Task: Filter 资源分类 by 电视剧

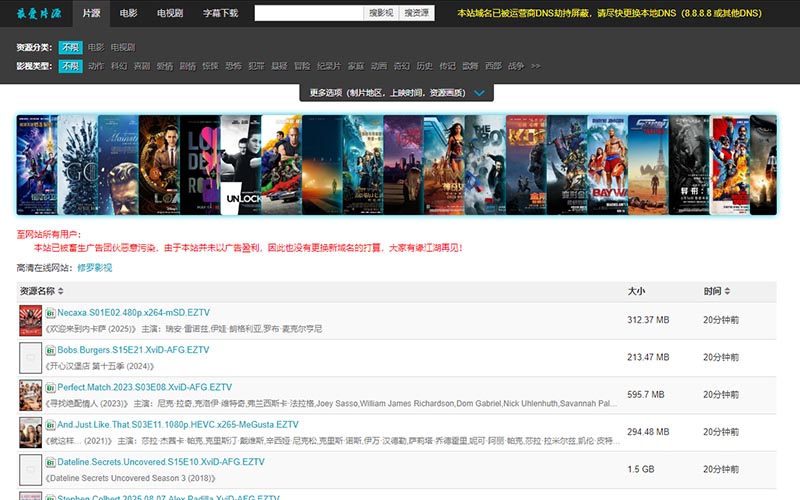Action: pos(123,47)
